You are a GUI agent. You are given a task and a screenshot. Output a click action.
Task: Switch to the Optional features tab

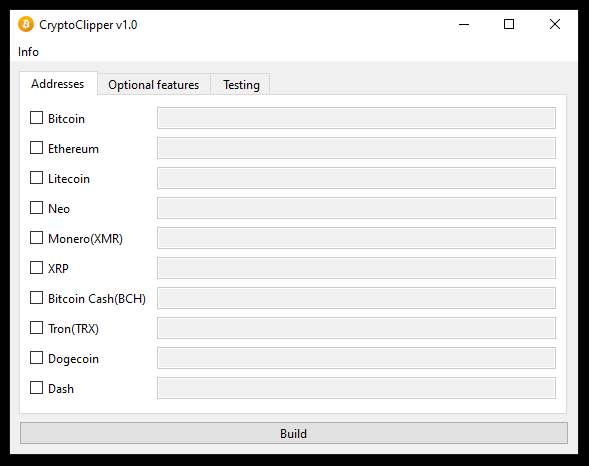(x=154, y=85)
